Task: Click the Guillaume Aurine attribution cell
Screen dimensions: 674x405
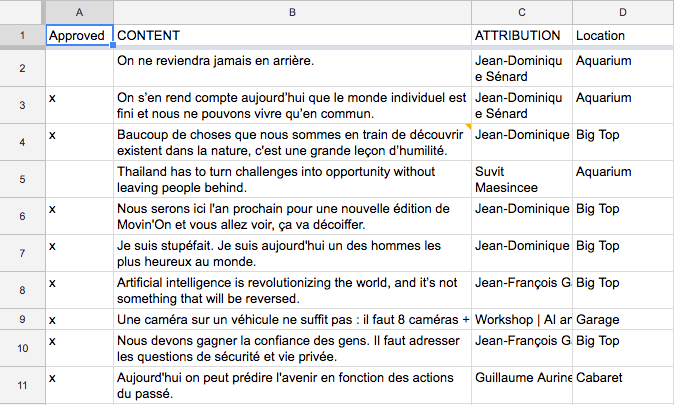Action: (x=522, y=386)
